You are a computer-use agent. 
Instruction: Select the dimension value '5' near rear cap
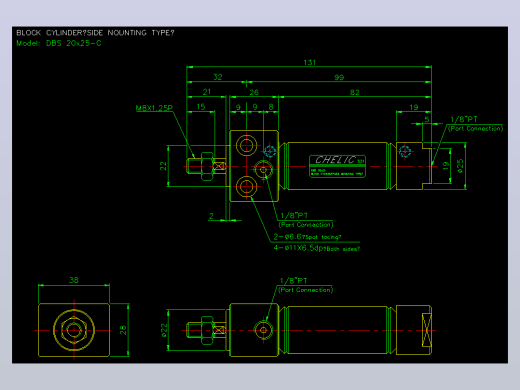[x=427, y=119]
